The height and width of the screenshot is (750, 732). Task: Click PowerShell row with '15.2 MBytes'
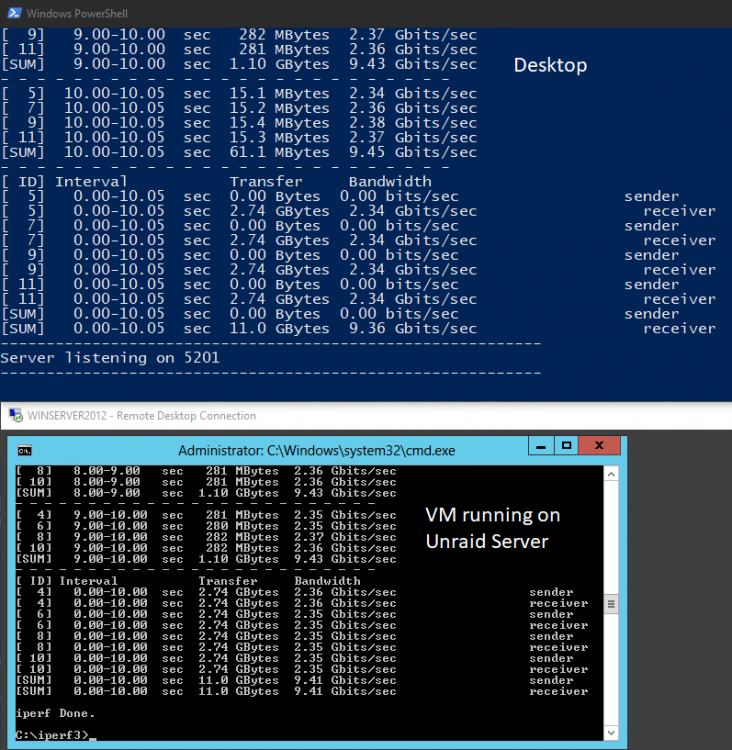(x=239, y=108)
